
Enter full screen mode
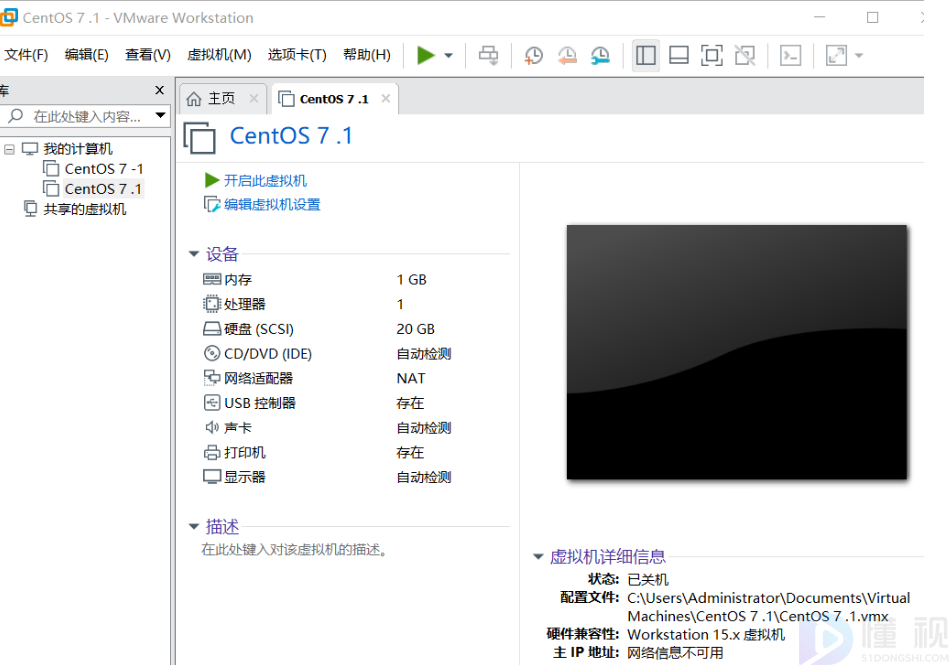pos(712,56)
